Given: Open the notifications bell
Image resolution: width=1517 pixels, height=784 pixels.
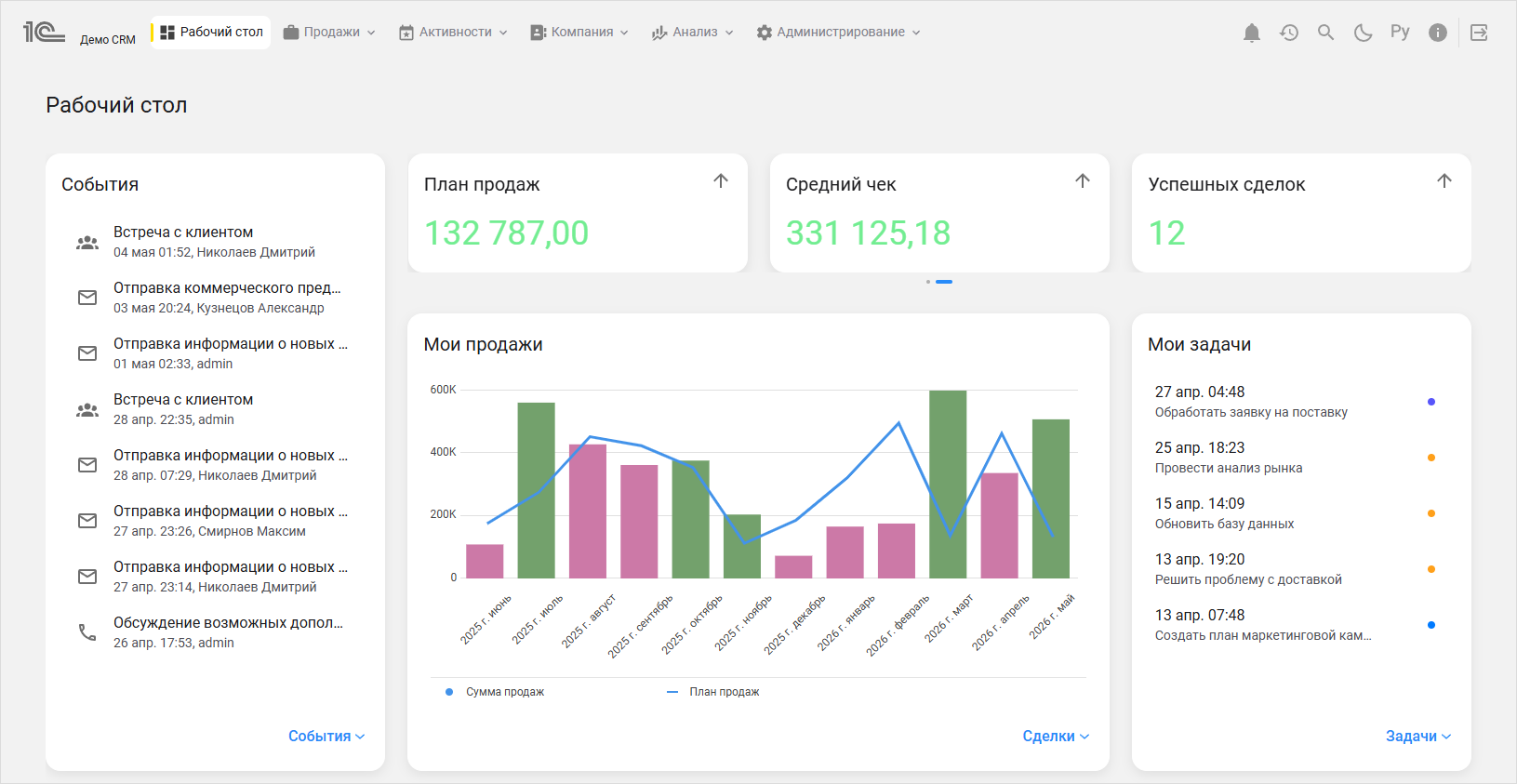Looking at the screenshot, I should point(1252,33).
